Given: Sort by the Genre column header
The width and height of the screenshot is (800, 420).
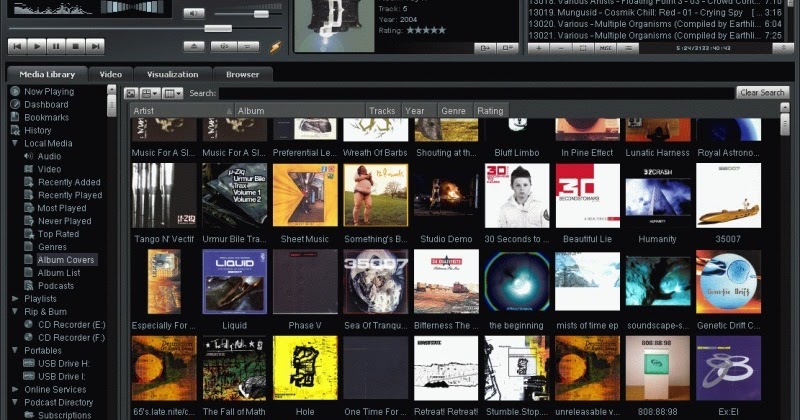Looking at the screenshot, I should (x=455, y=111).
